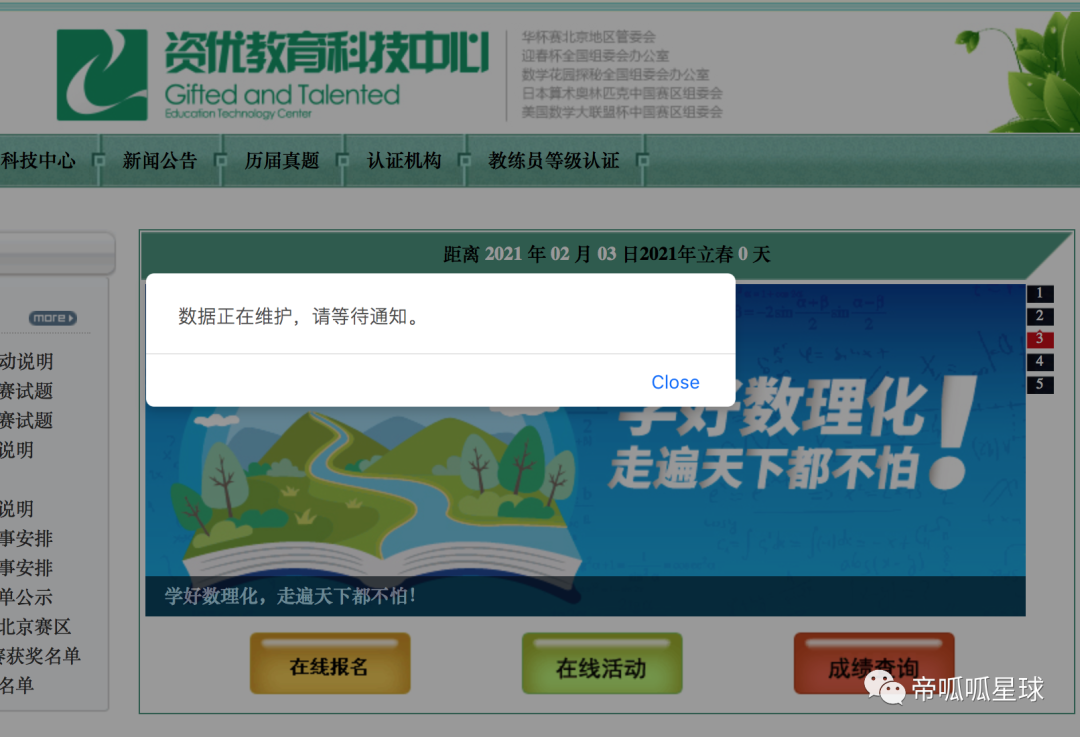Image resolution: width=1080 pixels, height=737 pixels.
Task: Expand the sidebar list via the more button
Action: click(50, 317)
